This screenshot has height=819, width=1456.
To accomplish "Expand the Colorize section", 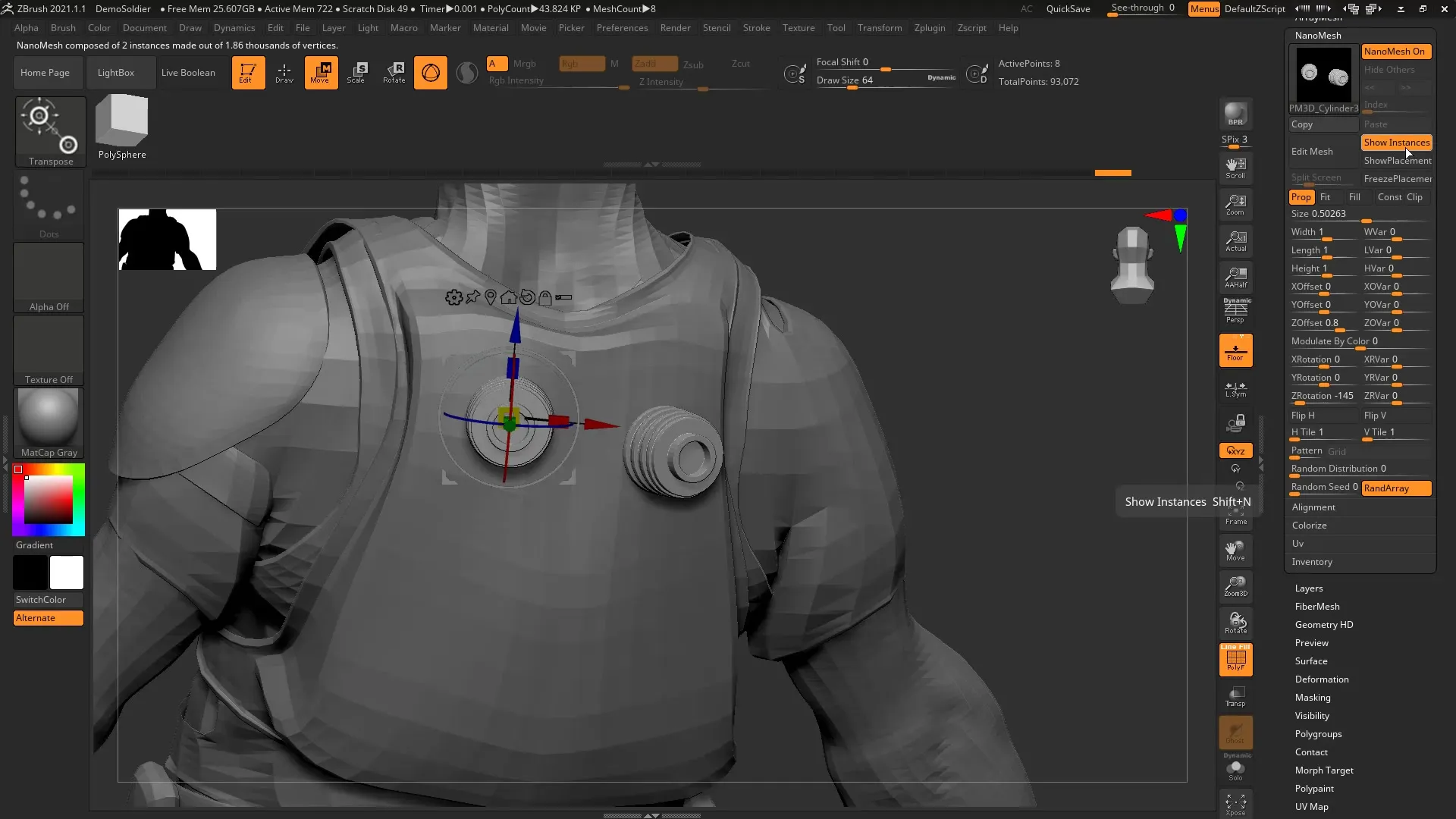I will pos(1310,526).
